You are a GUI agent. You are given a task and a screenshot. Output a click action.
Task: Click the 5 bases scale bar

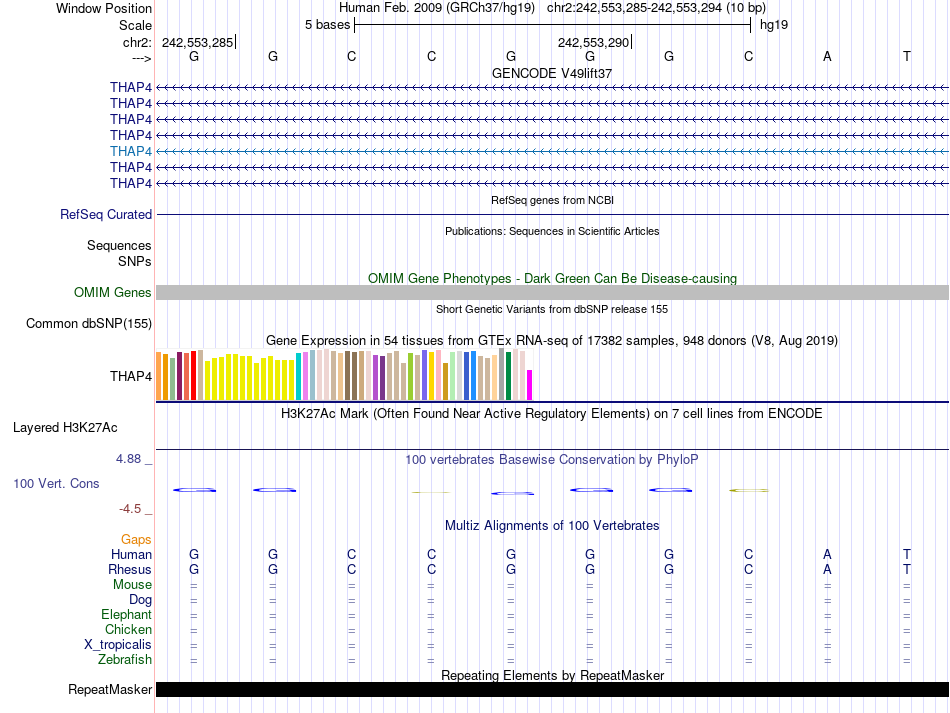(552, 24)
